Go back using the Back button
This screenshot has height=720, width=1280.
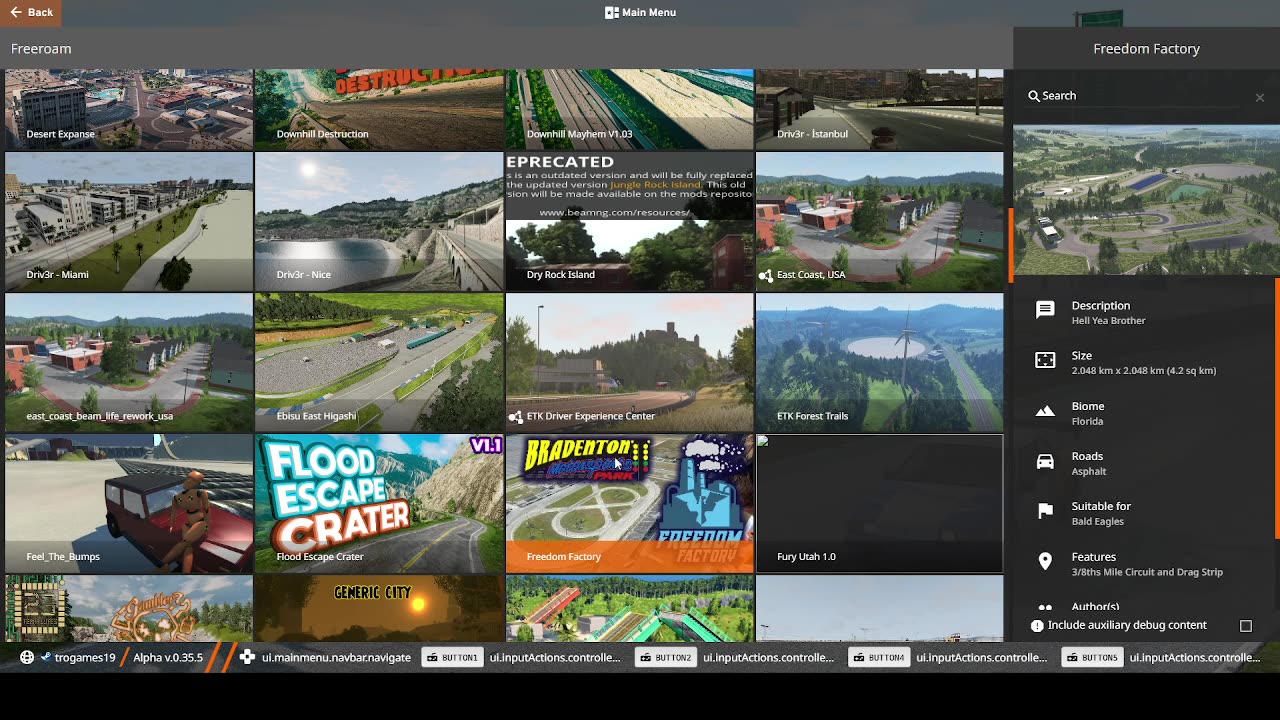[x=30, y=12]
